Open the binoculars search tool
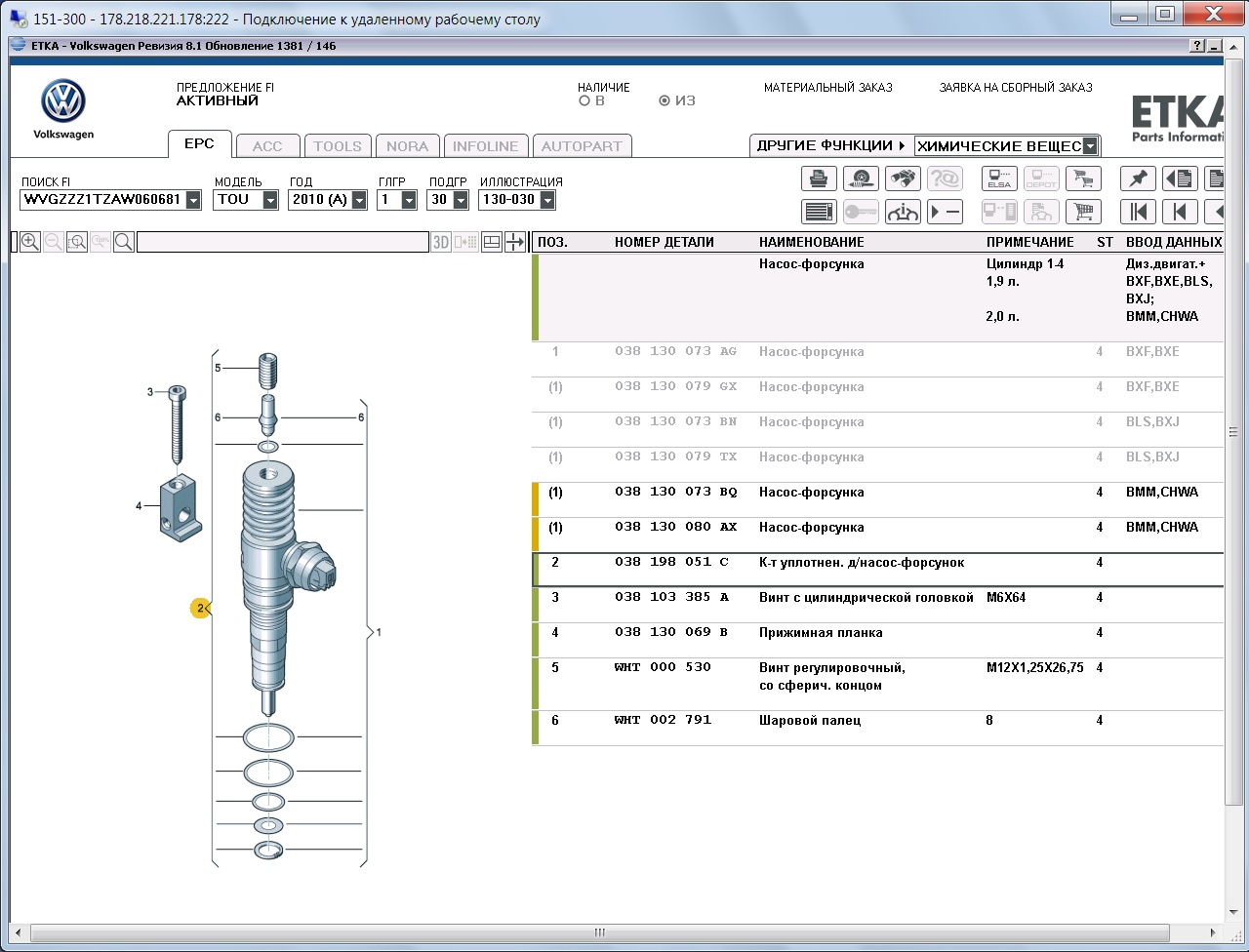This screenshot has height=952, width=1249. 903,178
